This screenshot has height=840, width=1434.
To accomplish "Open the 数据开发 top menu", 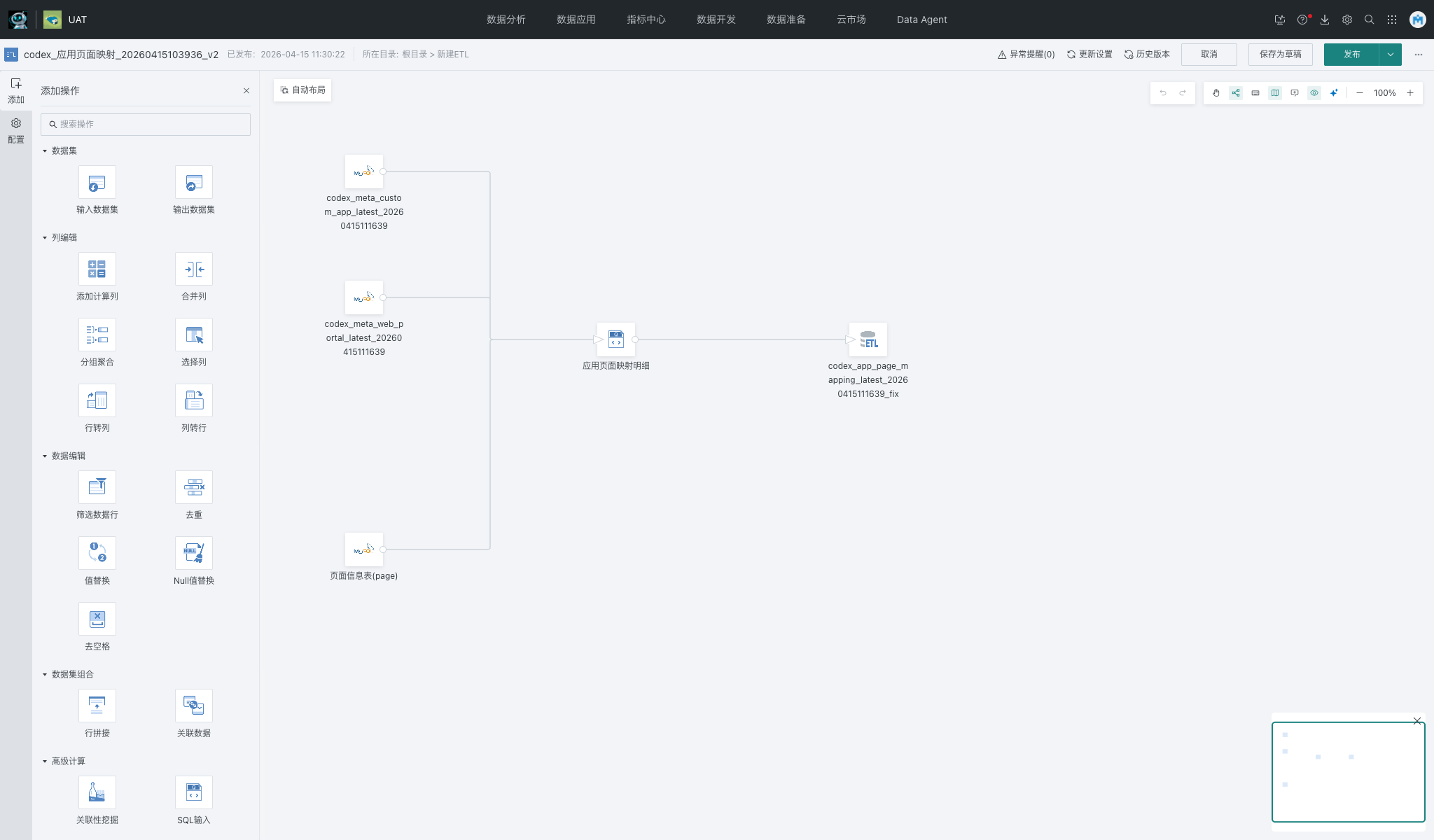I will click(x=716, y=20).
